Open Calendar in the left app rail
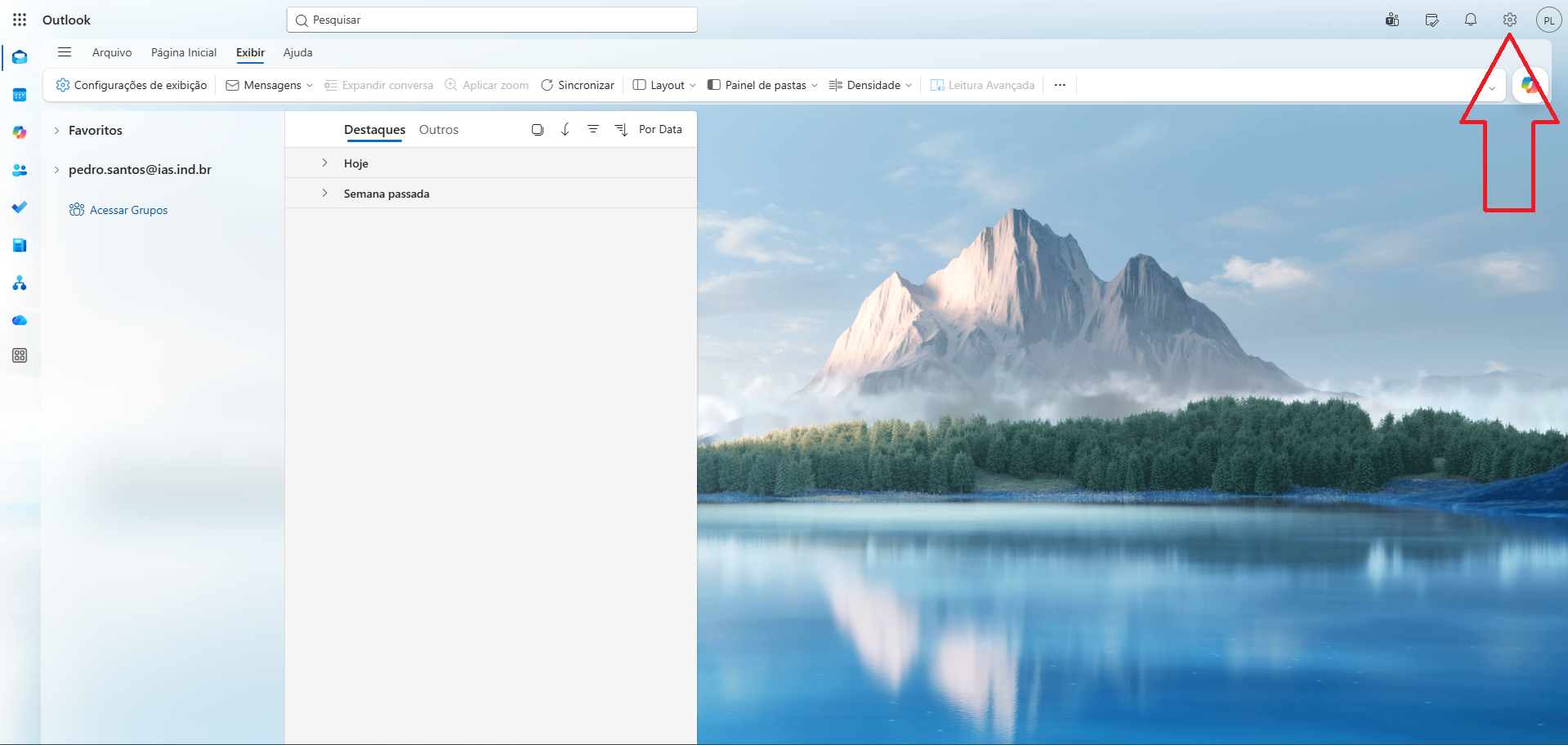The width and height of the screenshot is (1568, 745). (x=20, y=95)
